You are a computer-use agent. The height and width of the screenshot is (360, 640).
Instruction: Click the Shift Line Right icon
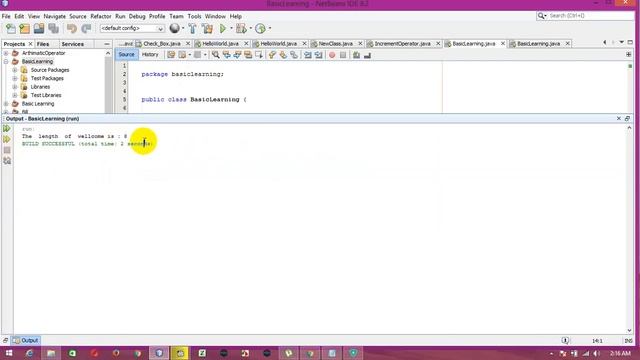point(318,55)
